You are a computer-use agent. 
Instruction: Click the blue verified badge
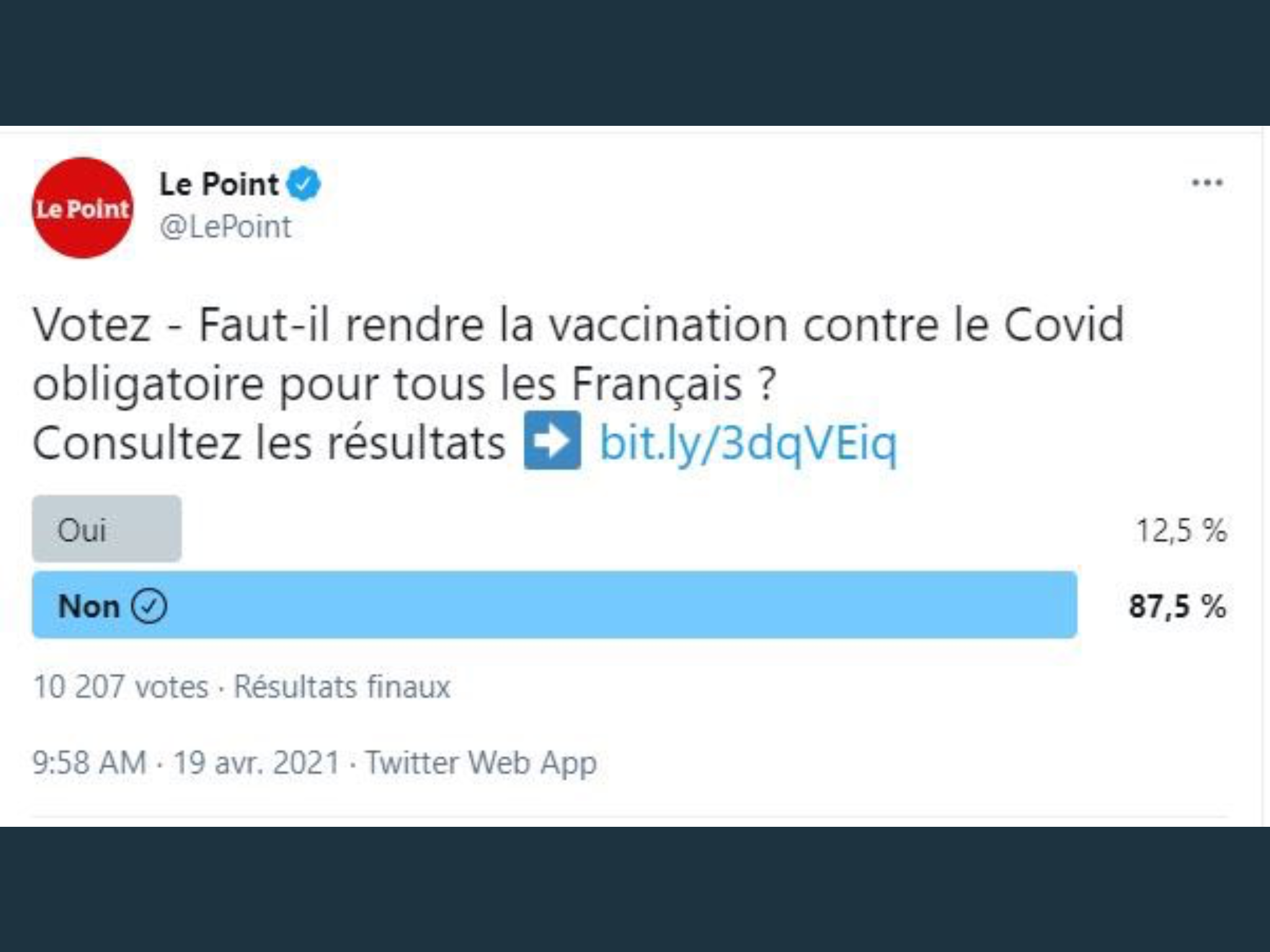304,183
